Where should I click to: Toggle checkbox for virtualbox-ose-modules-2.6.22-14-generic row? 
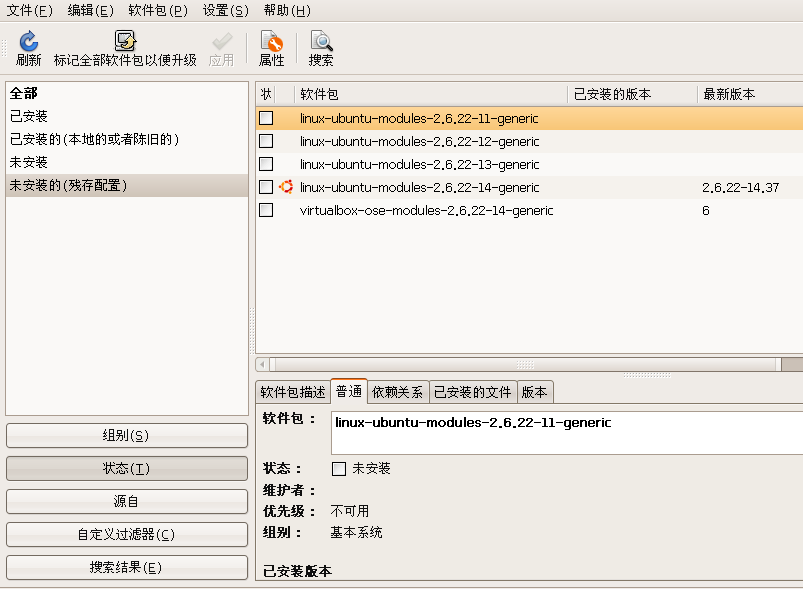pyautogui.click(x=266, y=211)
